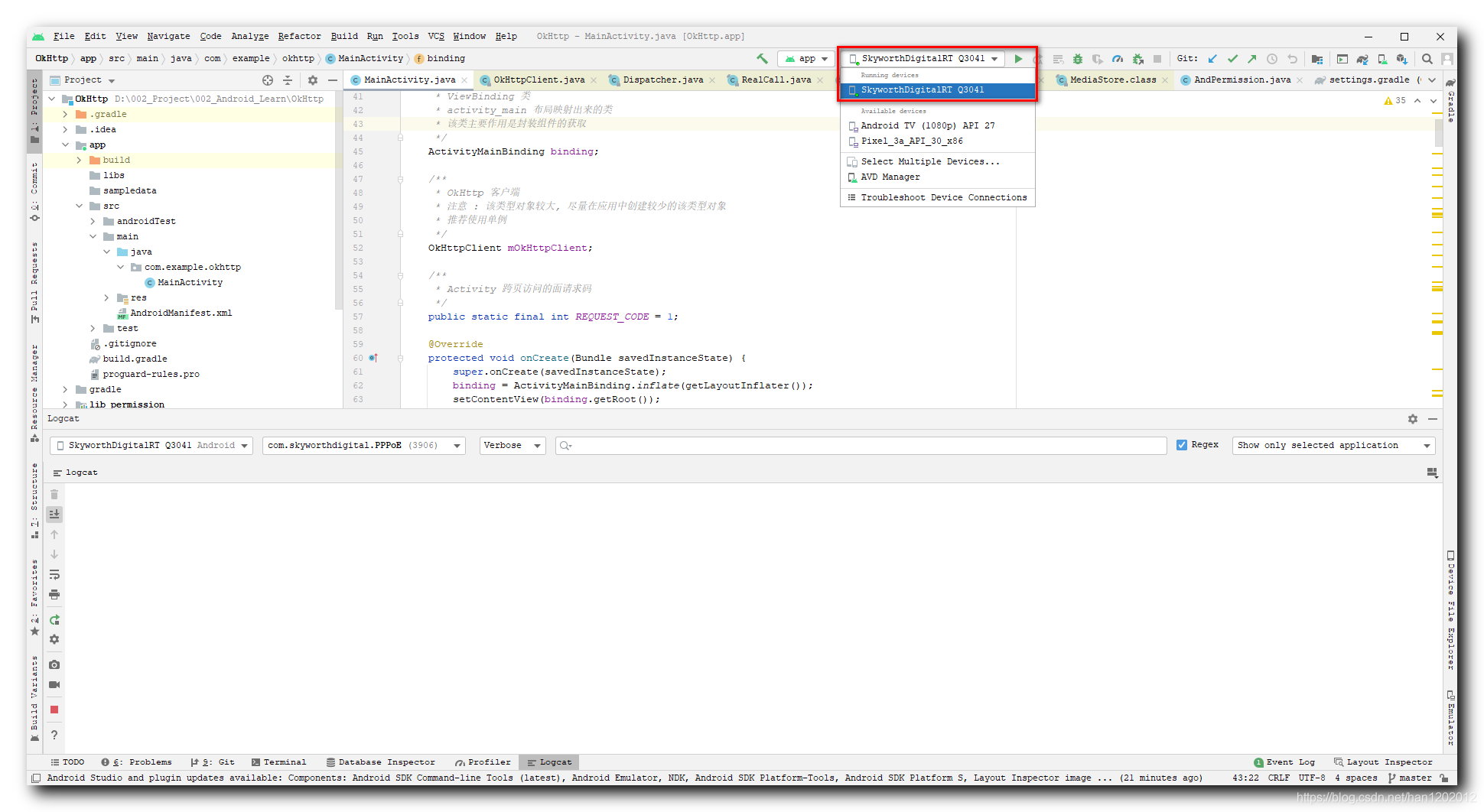Open the Event Log button
This screenshot has width=1484, height=812.
[x=1284, y=762]
